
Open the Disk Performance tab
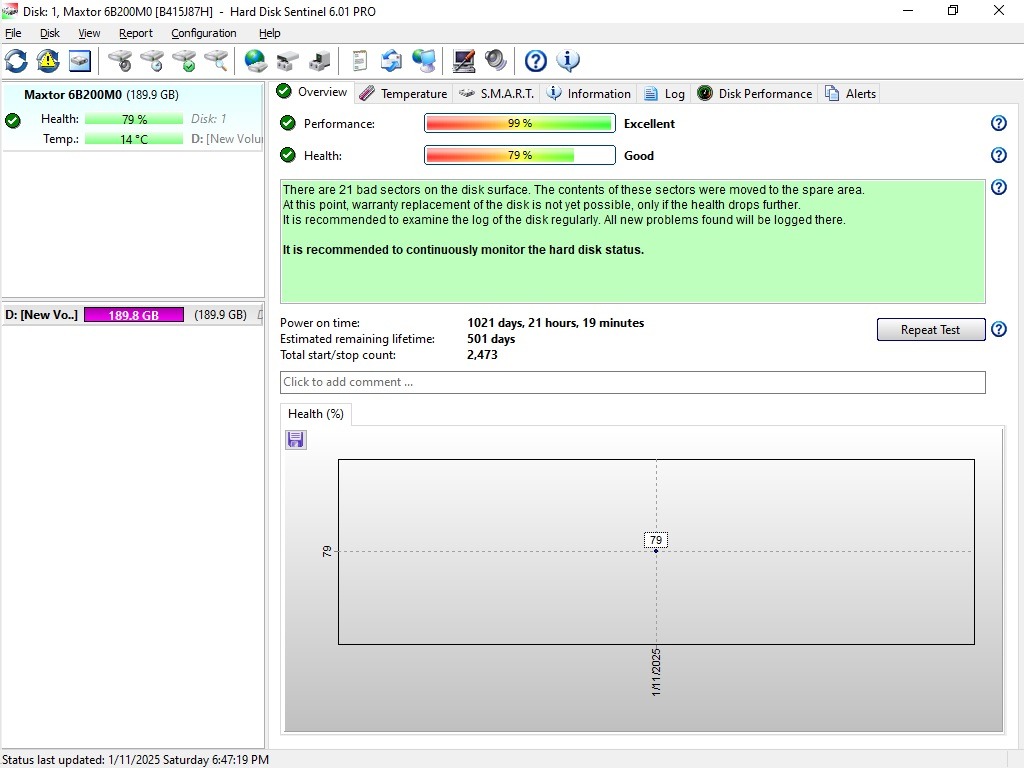coord(755,93)
